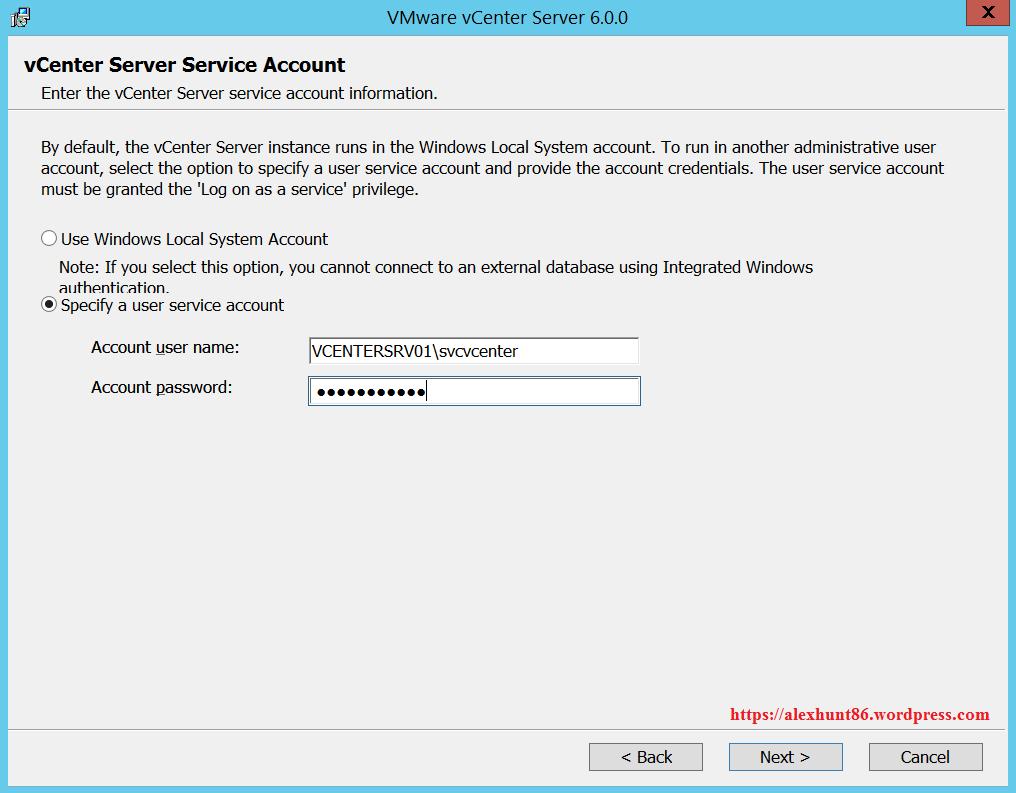Screen dimensions: 1016x793
Task: Click the VMware installer icon in title bar
Action: point(20,16)
